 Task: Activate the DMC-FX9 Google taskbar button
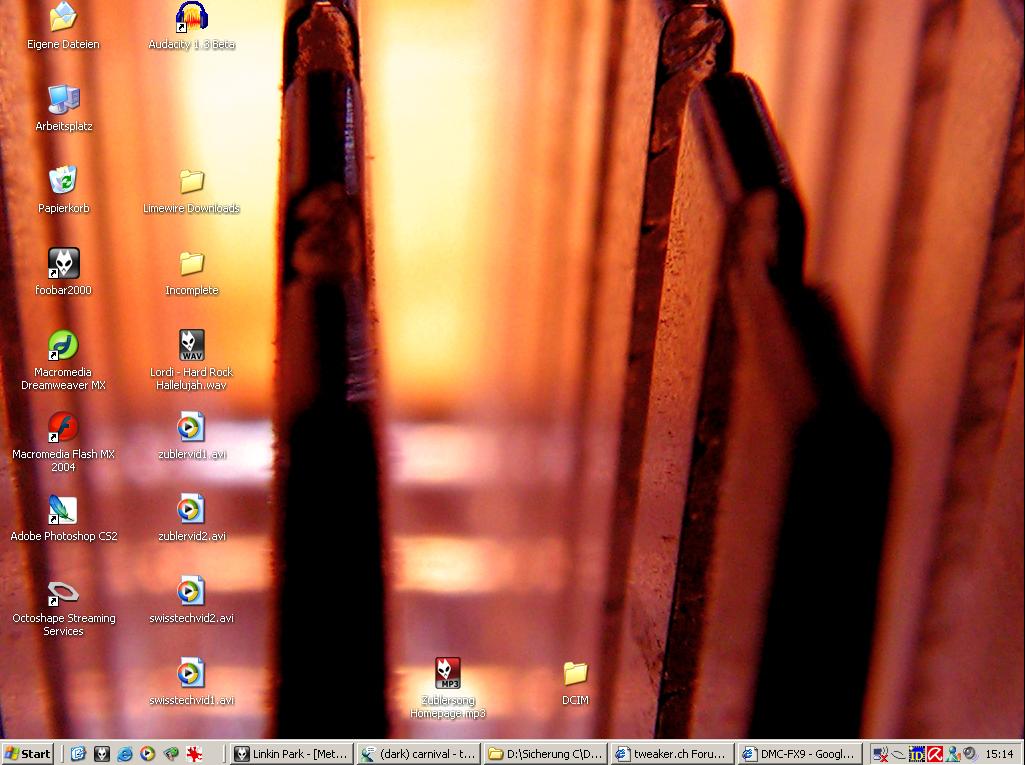tap(799, 754)
